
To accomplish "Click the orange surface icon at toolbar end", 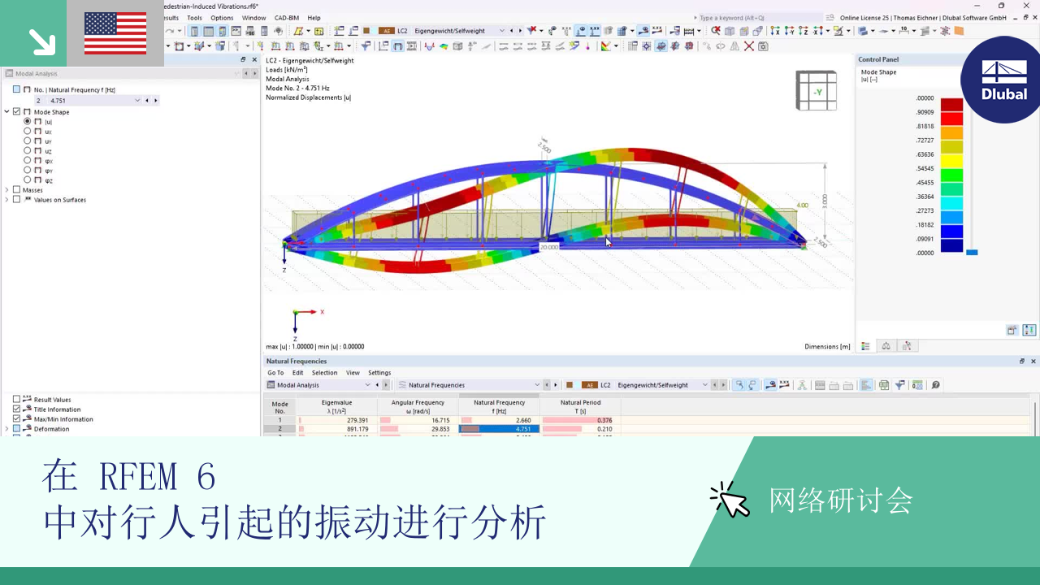I will (x=959, y=31).
